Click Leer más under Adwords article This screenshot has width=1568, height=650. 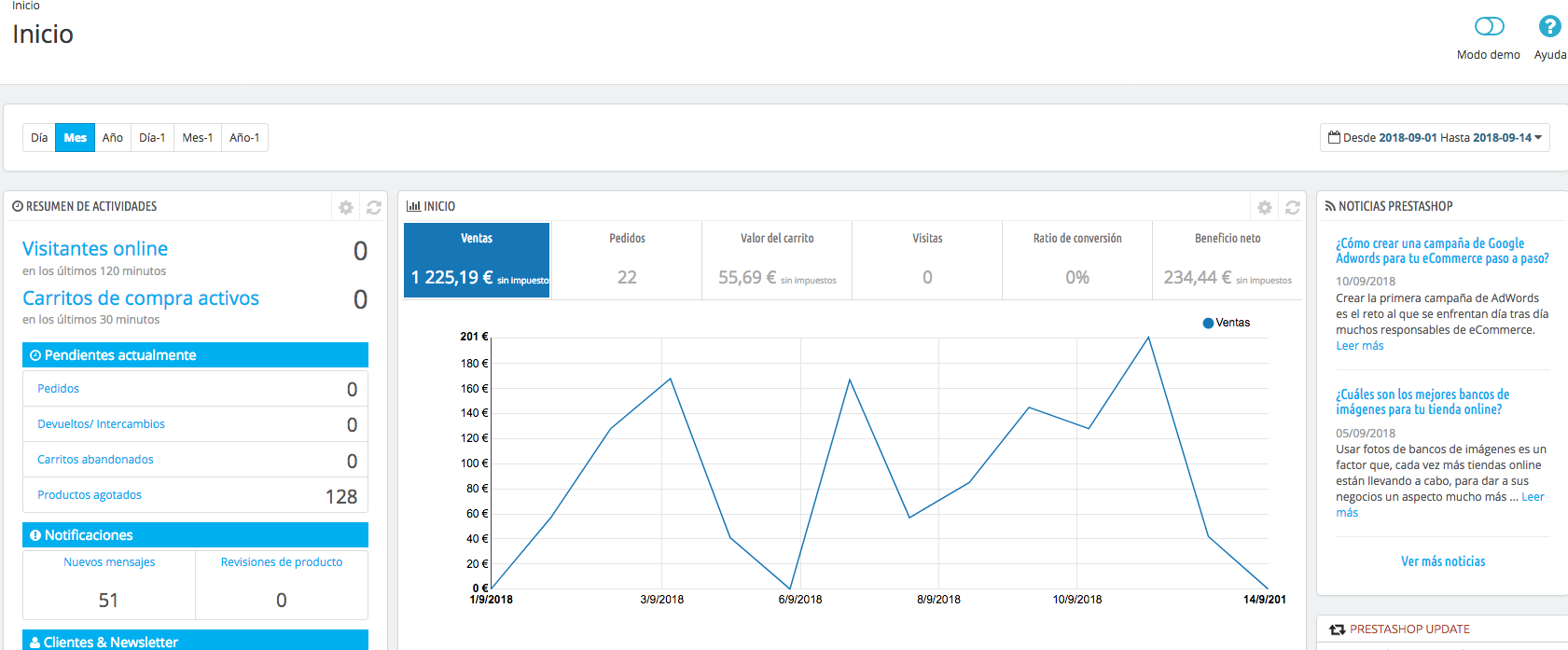[x=1360, y=346]
